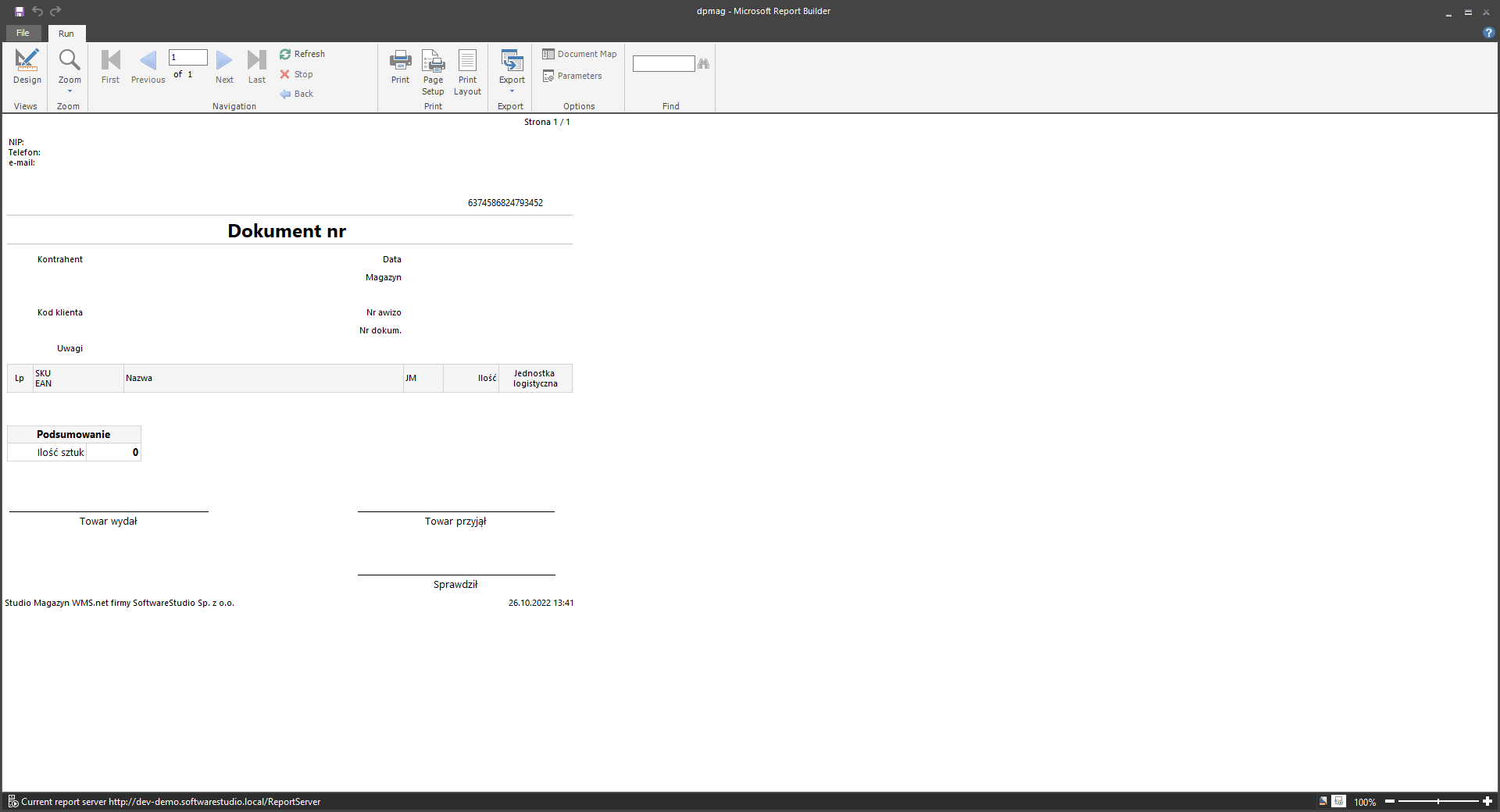Click the report date 26.10.2022 13:41

click(541, 603)
